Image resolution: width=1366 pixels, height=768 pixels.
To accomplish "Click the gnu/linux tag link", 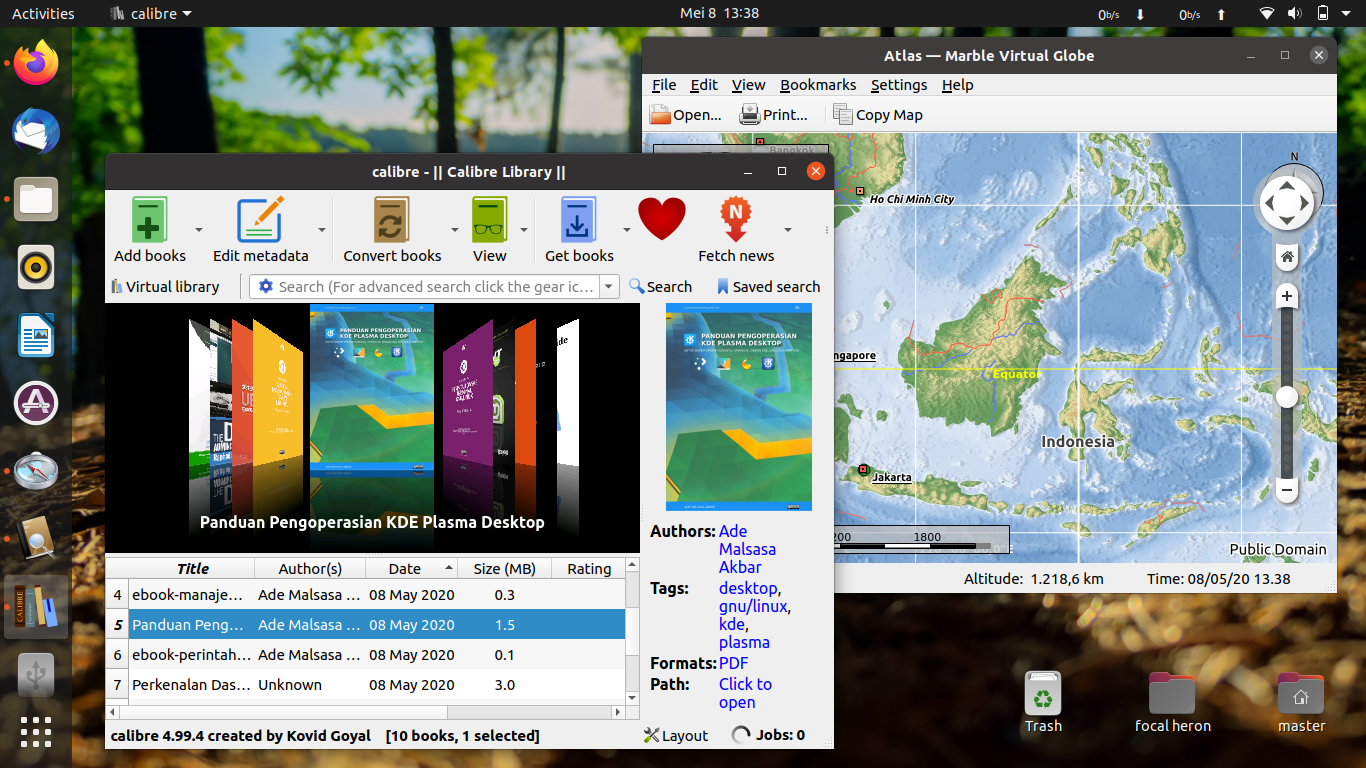I will pyautogui.click(x=753, y=606).
